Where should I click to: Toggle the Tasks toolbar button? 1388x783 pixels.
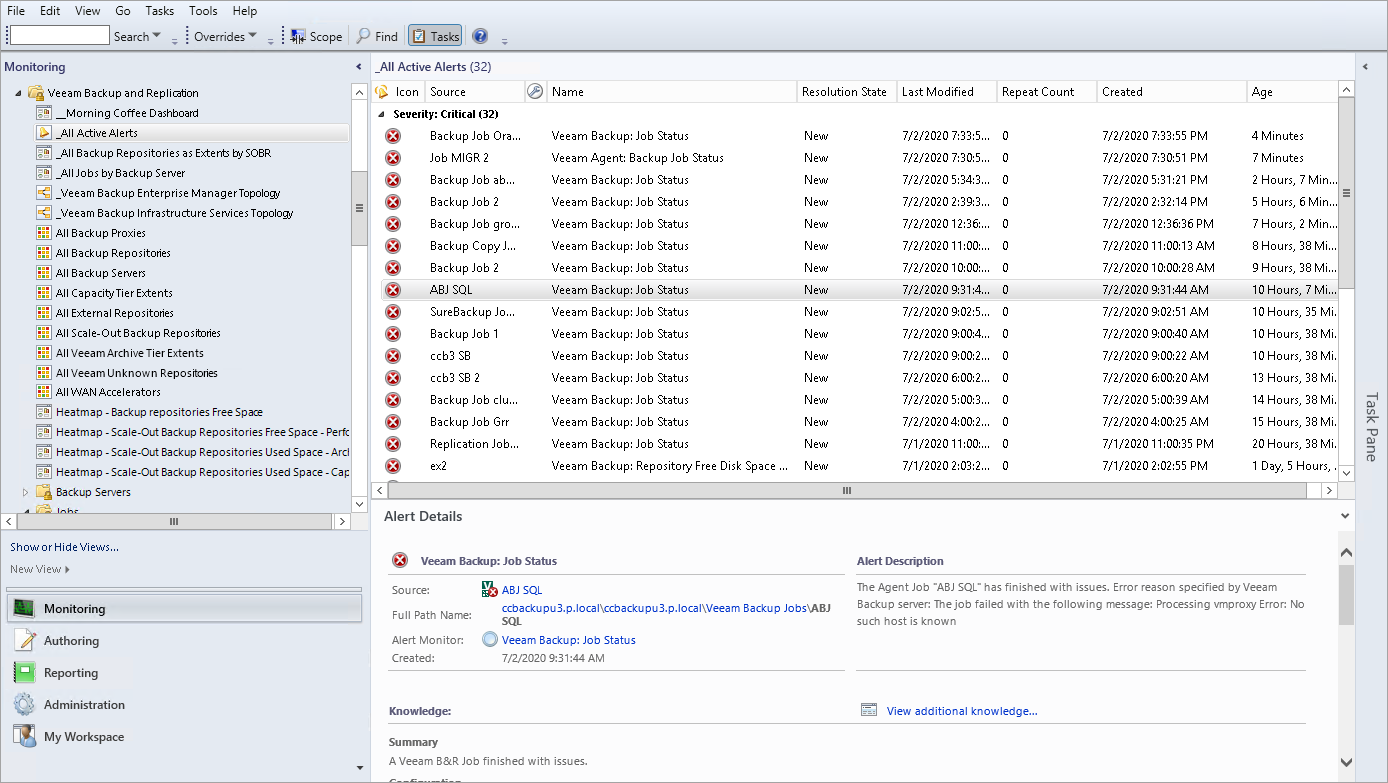tap(435, 37)
